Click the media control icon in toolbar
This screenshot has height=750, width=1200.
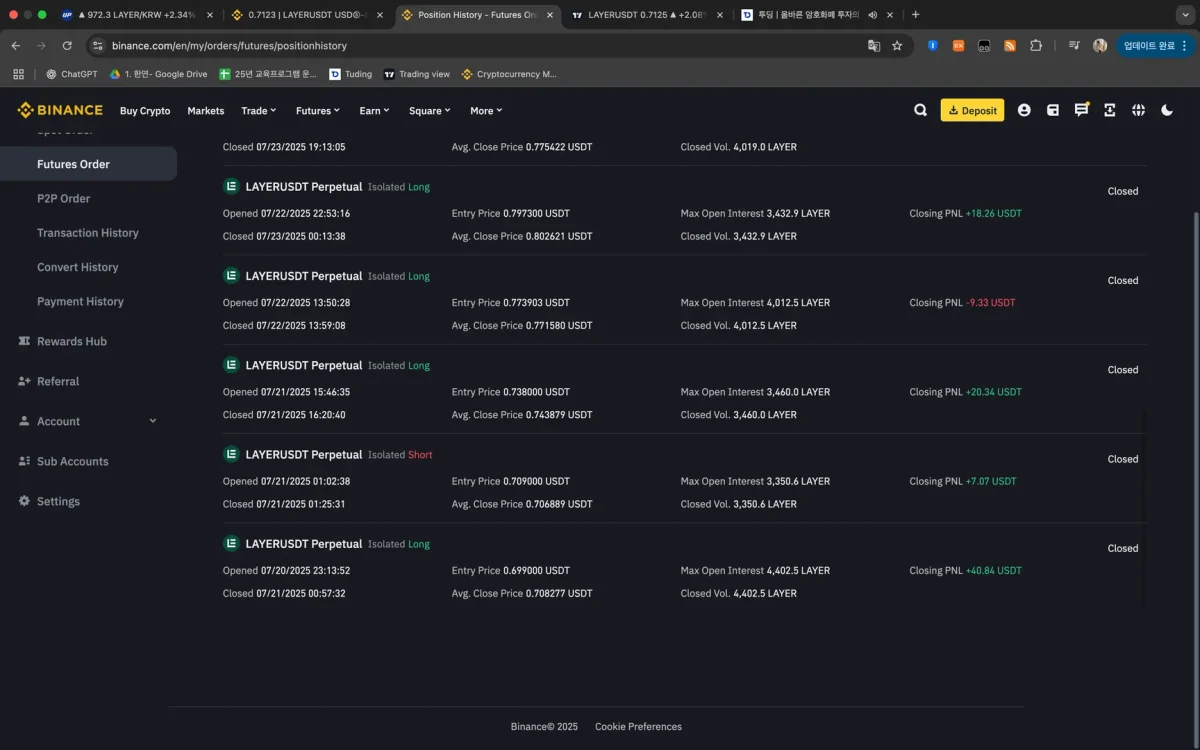coord(1074,45)
